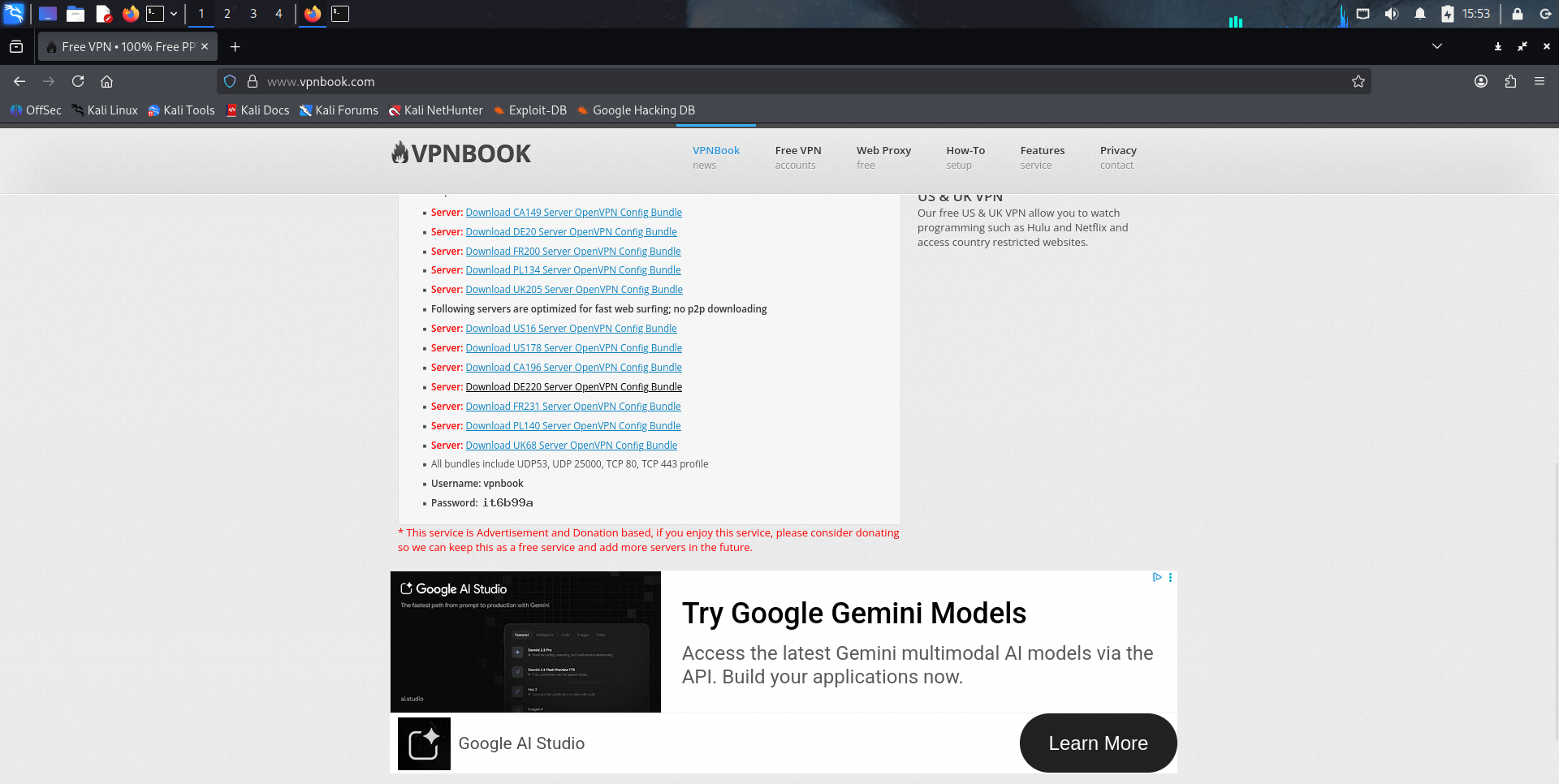Download US178 Server OpenVPN Config Bundle

pyautogui.click(x=574, y=348)
